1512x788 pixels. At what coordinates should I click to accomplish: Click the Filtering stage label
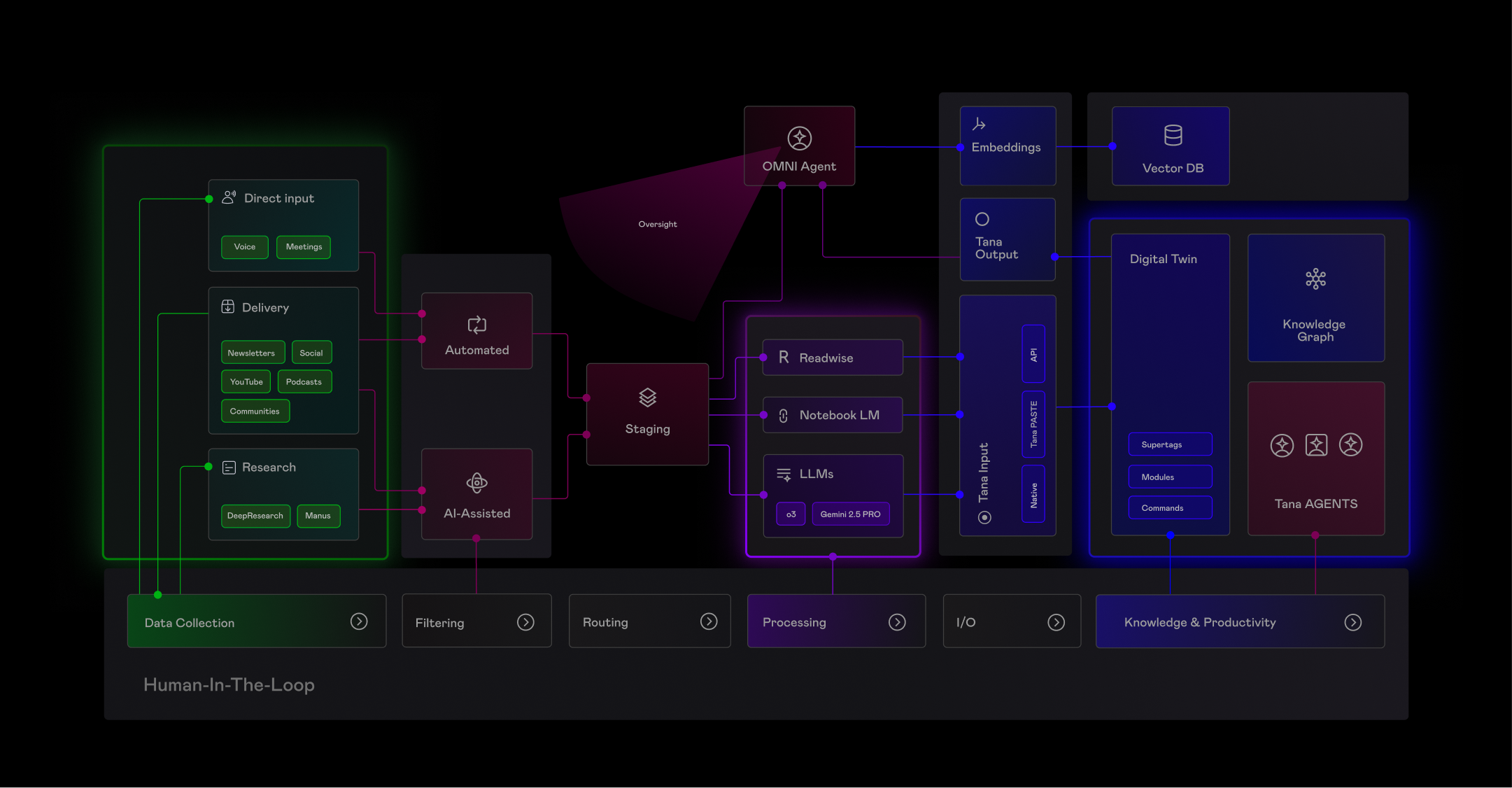(439, 623)
